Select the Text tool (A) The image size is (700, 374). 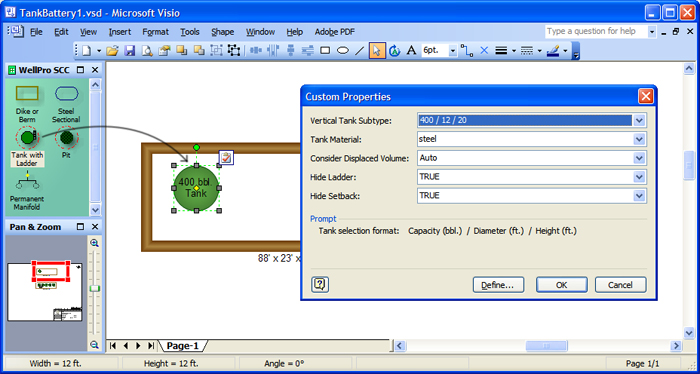(x=411, y=51)
